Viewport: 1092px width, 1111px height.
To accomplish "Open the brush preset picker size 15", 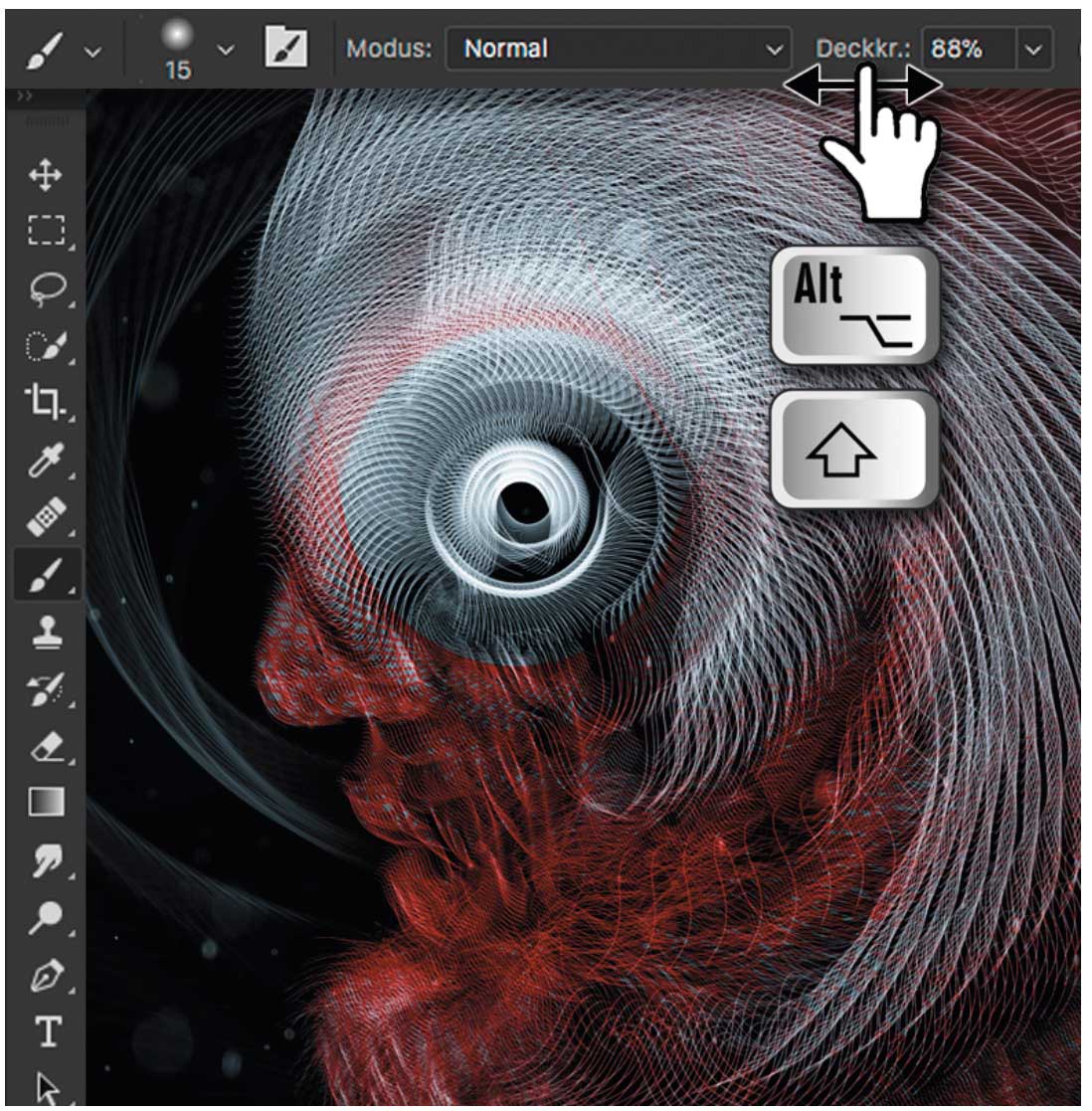I will tap(177, 50).
